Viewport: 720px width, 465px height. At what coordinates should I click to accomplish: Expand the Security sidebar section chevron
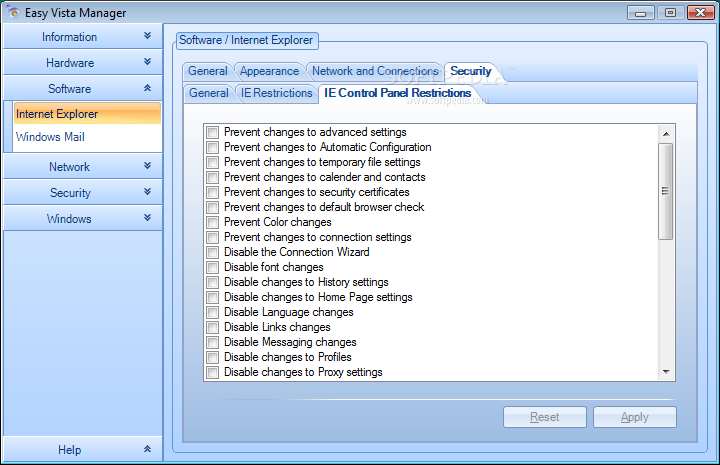(x=147, y=191)
